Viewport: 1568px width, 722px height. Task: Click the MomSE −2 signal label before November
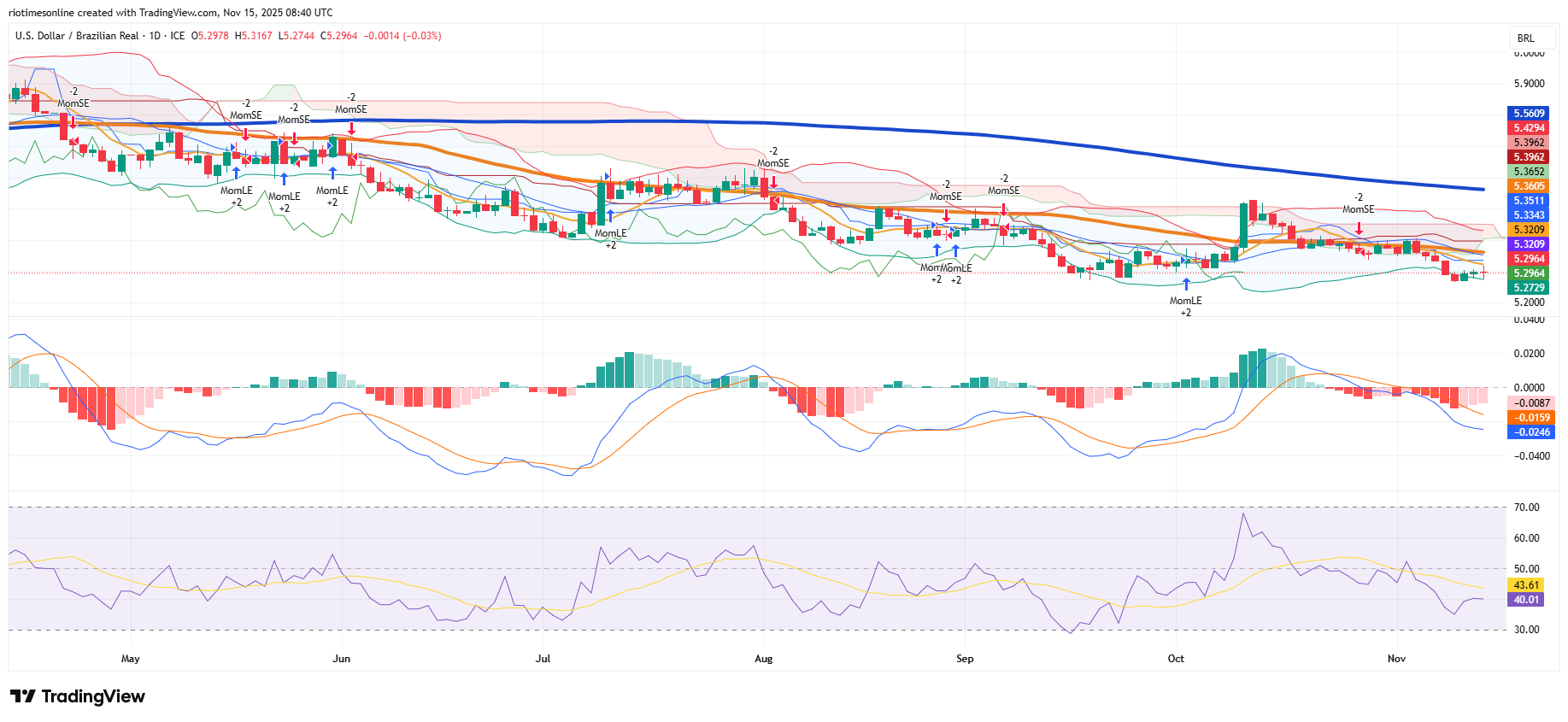(1359, 203)
